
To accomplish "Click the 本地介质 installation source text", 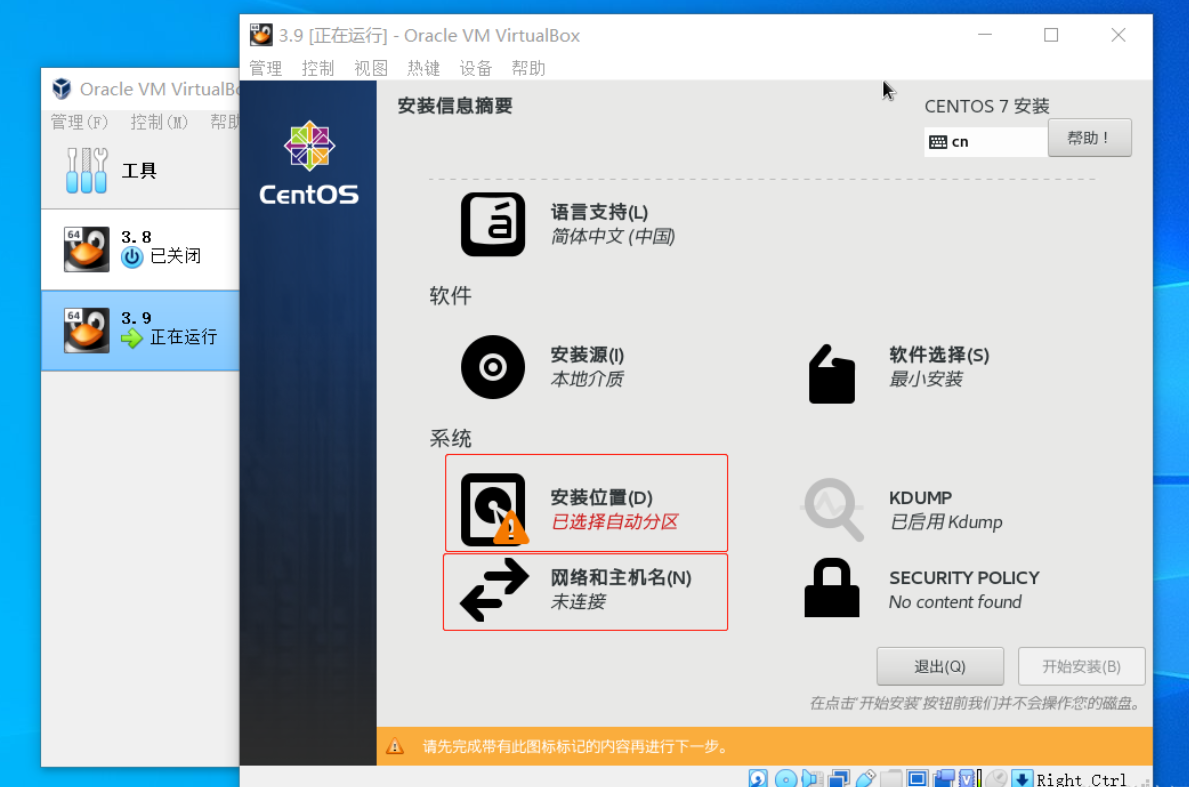I will coord(587,379).
